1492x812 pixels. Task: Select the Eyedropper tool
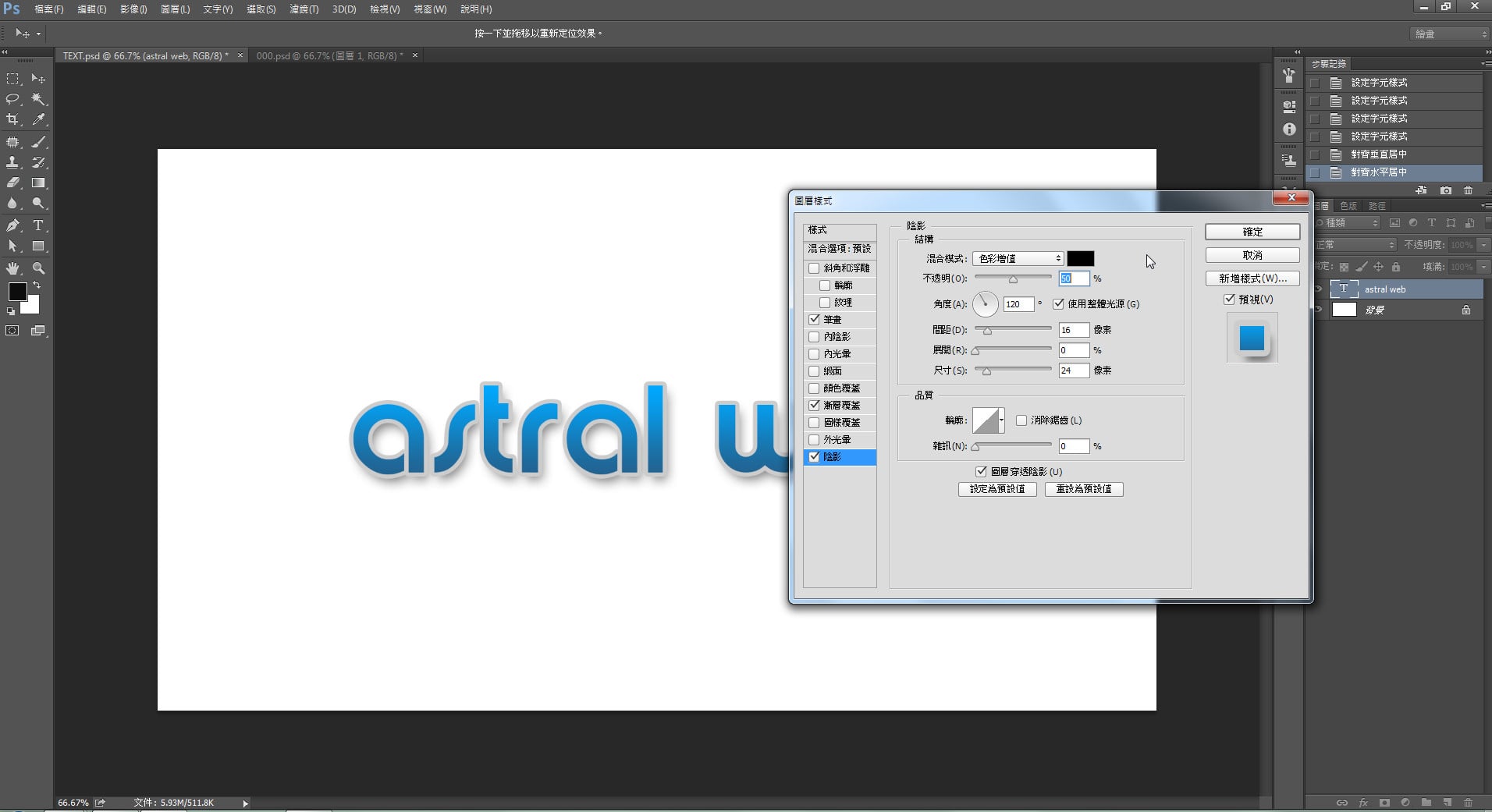click(37, 119)
